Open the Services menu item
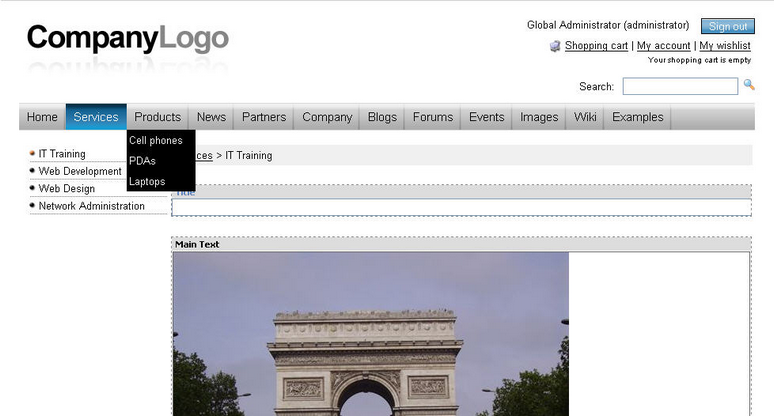Viewport: 774px width, 416px height. [x=96, y=117]
